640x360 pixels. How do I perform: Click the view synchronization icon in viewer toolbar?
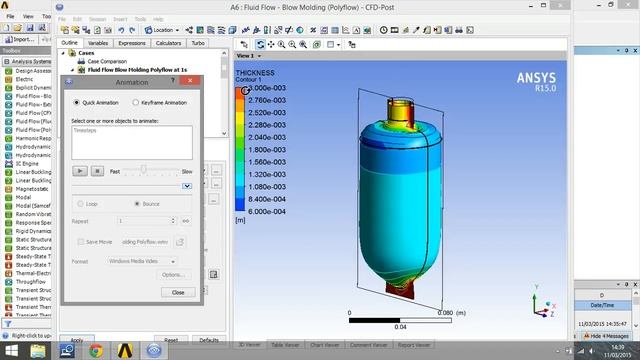click(x=352, y=44)
